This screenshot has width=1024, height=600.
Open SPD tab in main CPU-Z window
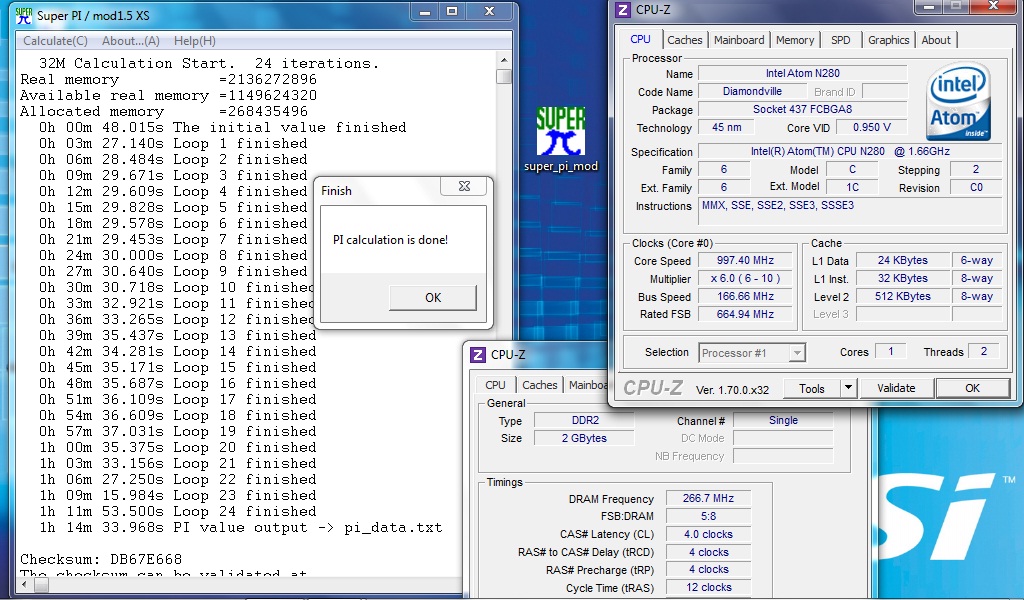840,40
